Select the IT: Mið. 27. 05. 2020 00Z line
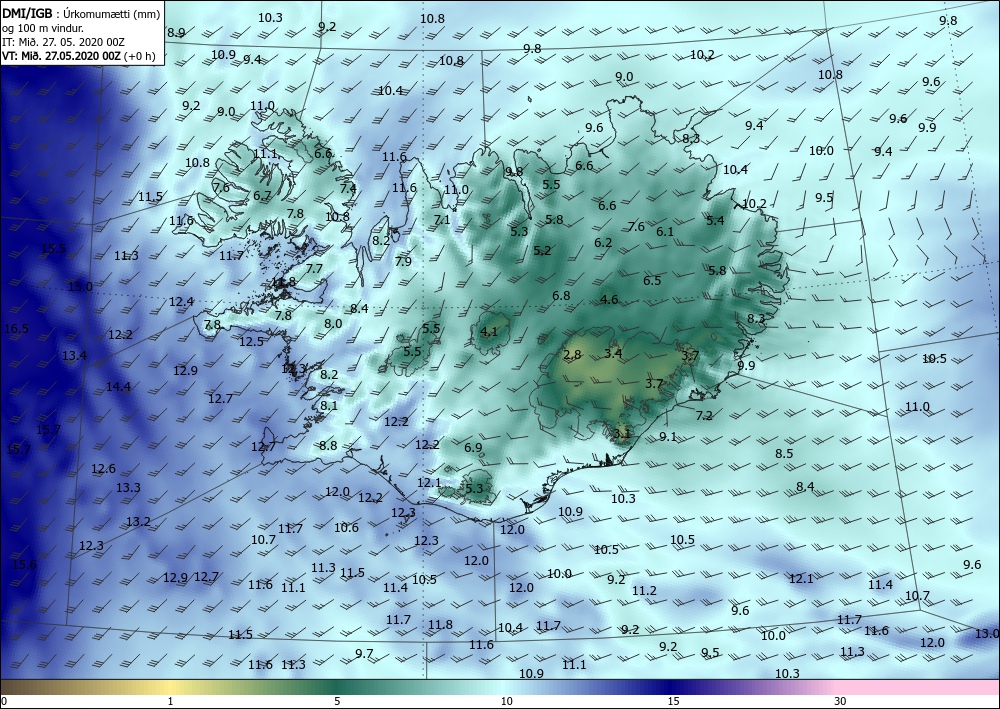Image resolution: width=1000 pixels, height=709 pixels. click(63, 41)
